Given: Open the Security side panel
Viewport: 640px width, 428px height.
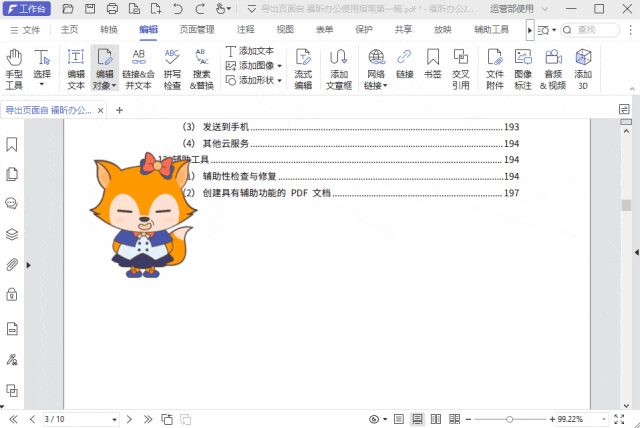Looking at the screenshot, I should click(x=12, y=294).
